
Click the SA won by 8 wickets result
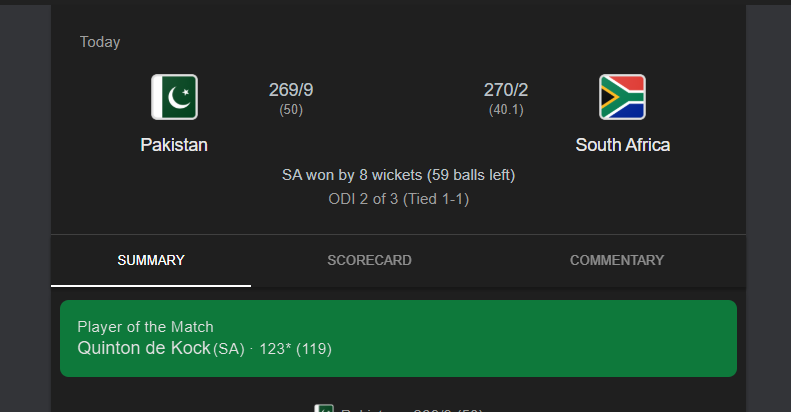398,175
